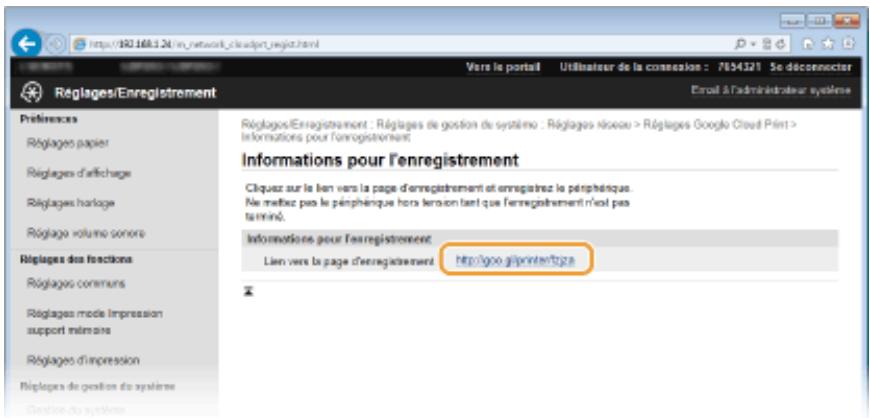870x418 pixels.
Task: Click the address bar URL field
Action: [401, 44]
